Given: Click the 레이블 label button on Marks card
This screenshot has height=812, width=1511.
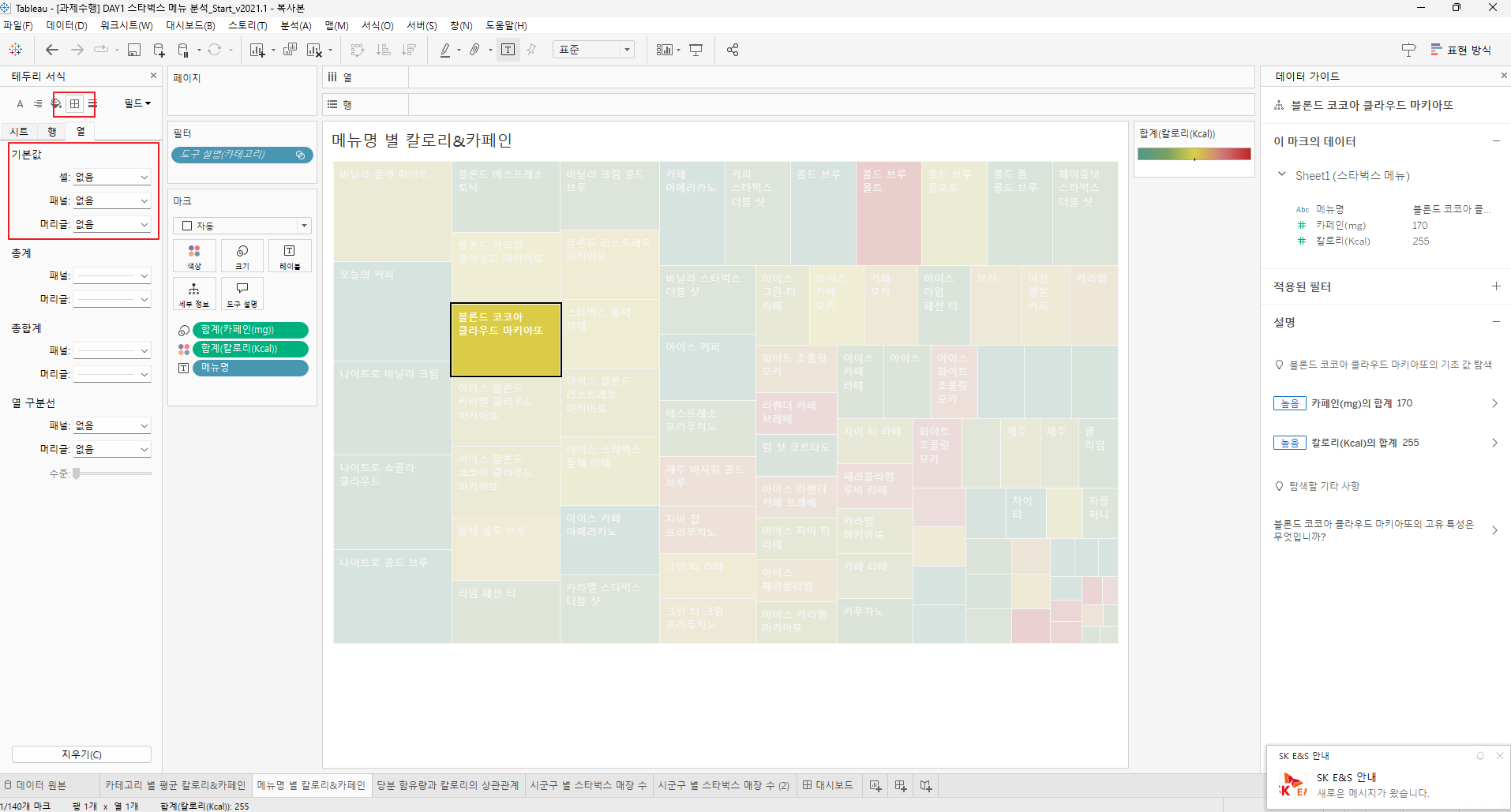Looking at the screenshot, I should [290, 257].
